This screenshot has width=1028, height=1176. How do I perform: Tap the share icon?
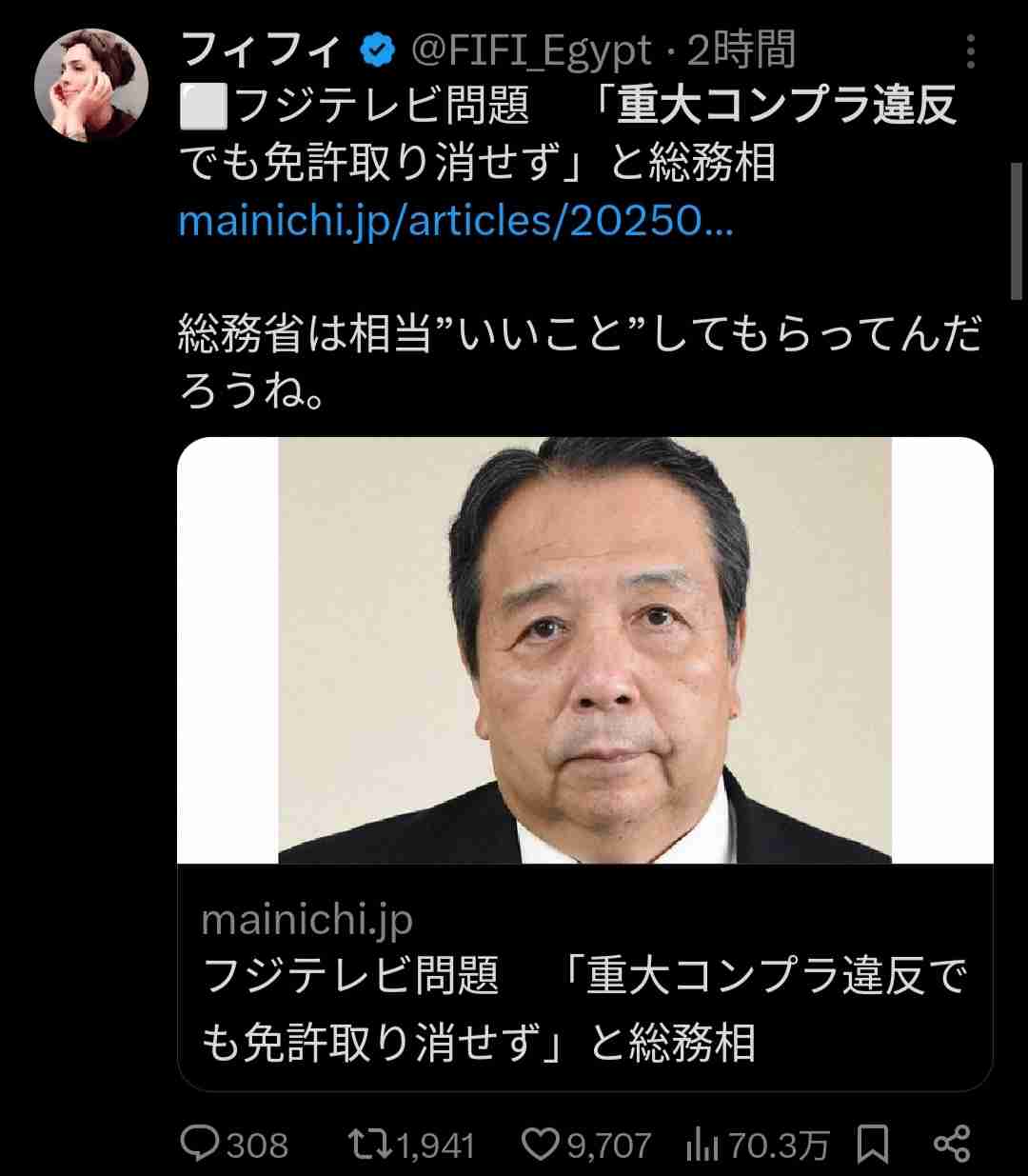952,1144
